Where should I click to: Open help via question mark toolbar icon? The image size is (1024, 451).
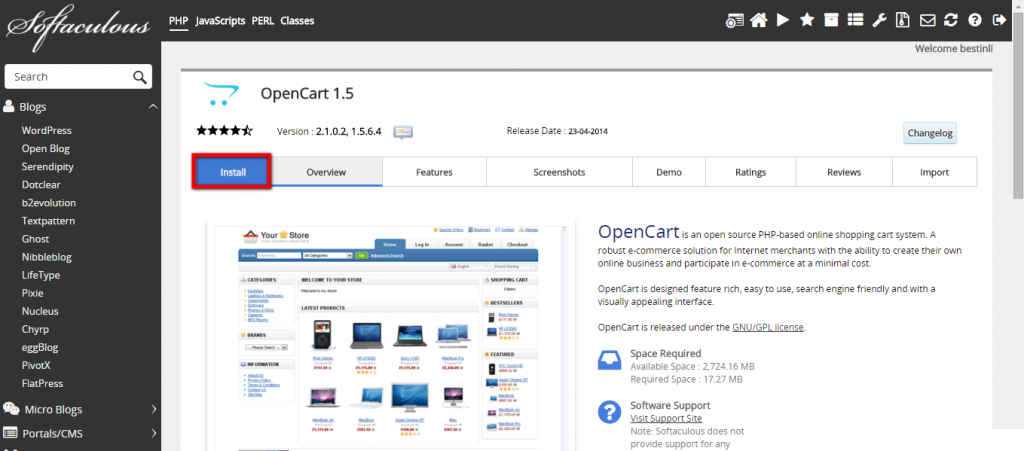(975, 20)
